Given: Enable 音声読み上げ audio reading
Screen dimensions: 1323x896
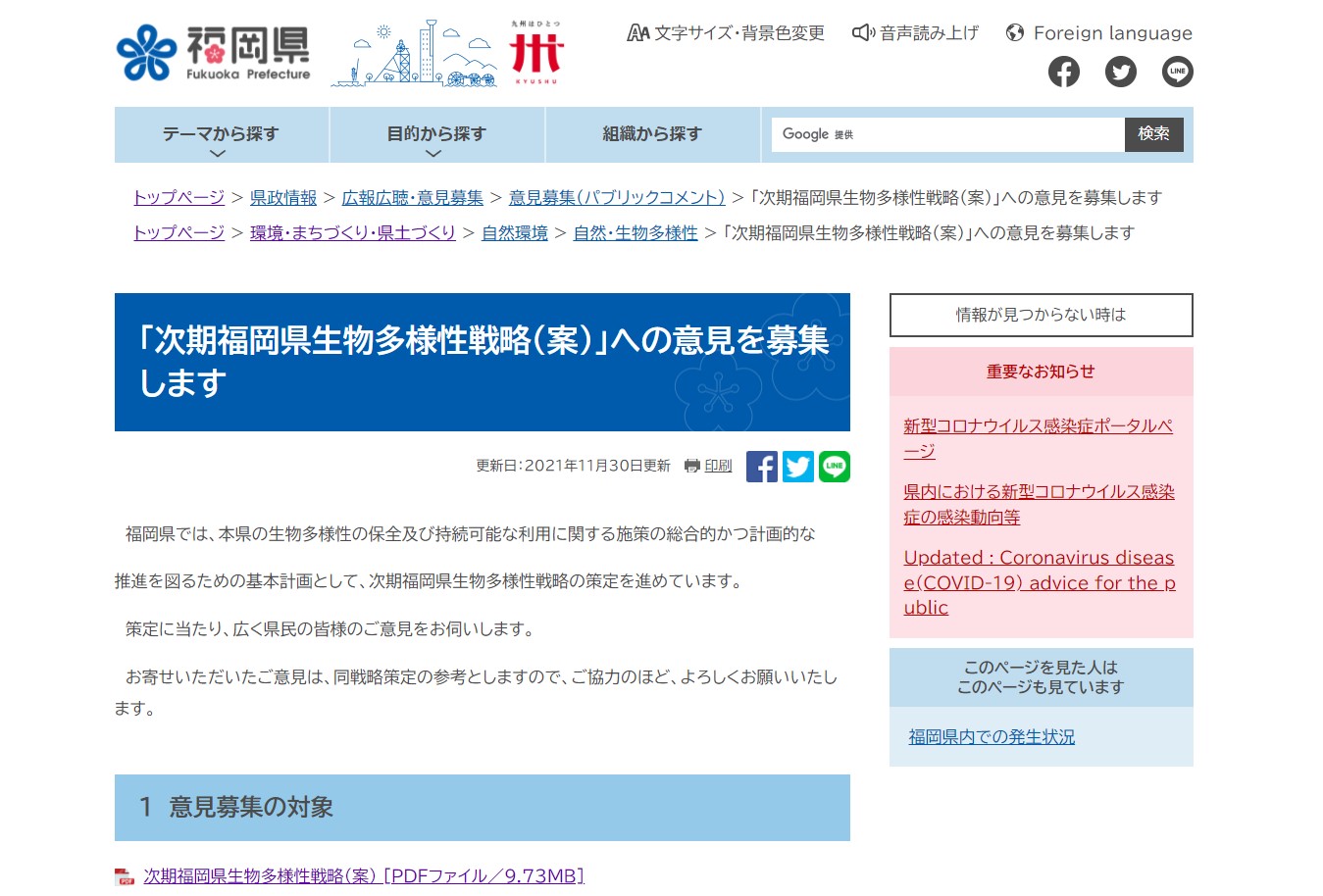Looking at the screenshot, I should (x=916, y=33).
